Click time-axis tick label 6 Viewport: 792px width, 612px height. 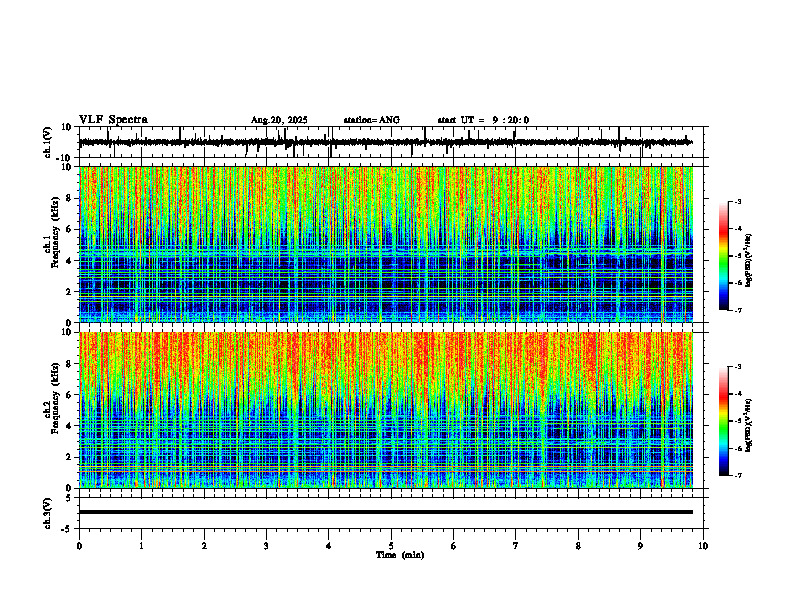pos(453,546)
